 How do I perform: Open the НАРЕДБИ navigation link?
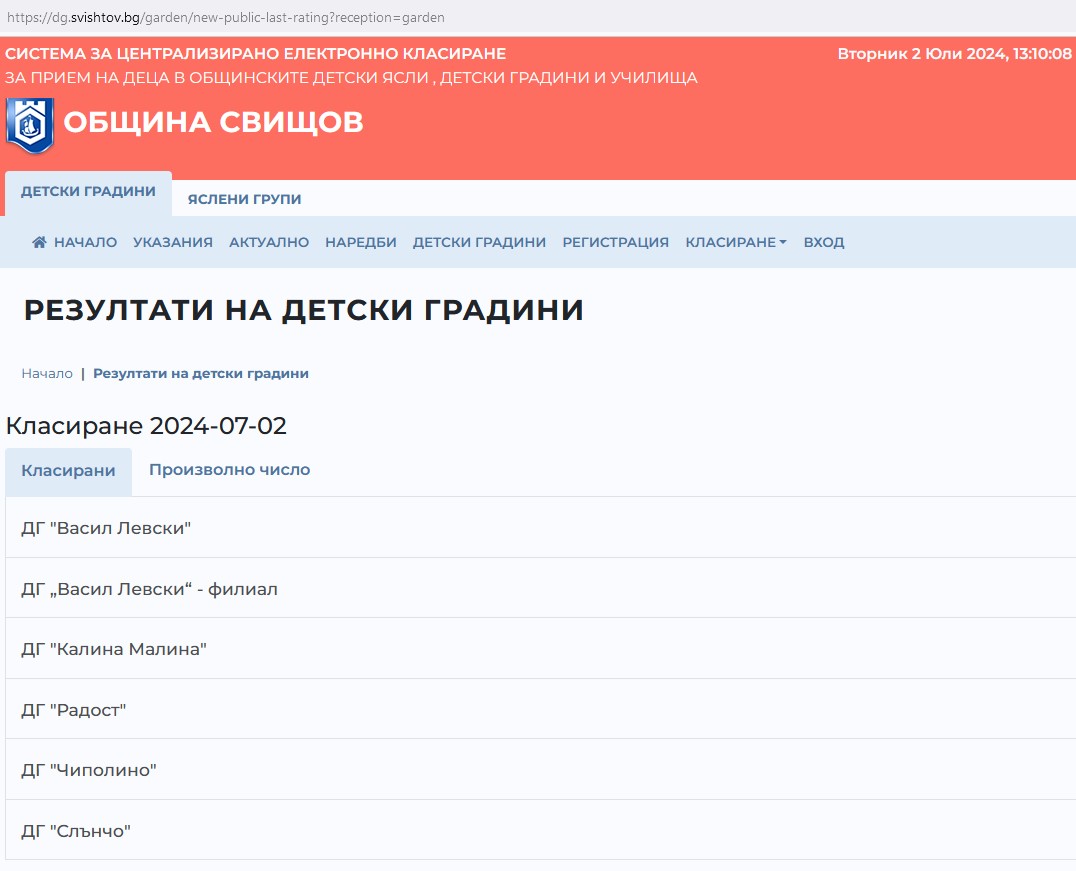tap(361, 242)
